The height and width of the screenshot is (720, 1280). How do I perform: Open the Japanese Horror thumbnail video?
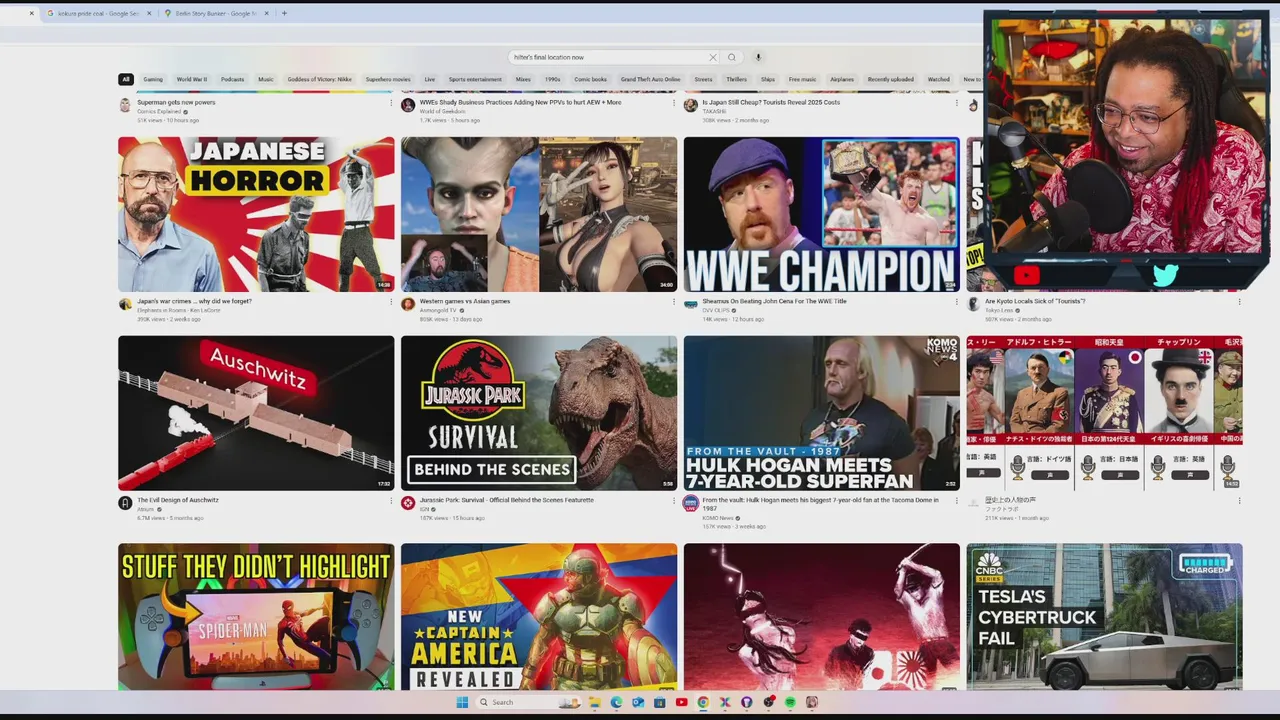[x=256, y=214]
